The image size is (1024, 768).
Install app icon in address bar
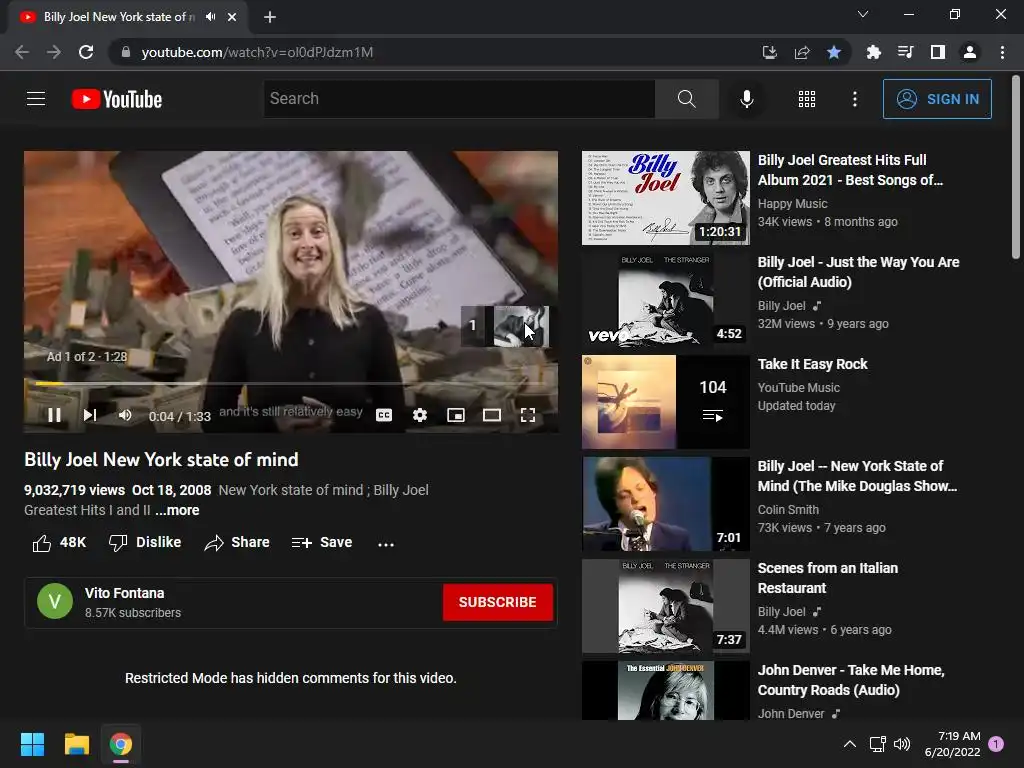[770, 52]
